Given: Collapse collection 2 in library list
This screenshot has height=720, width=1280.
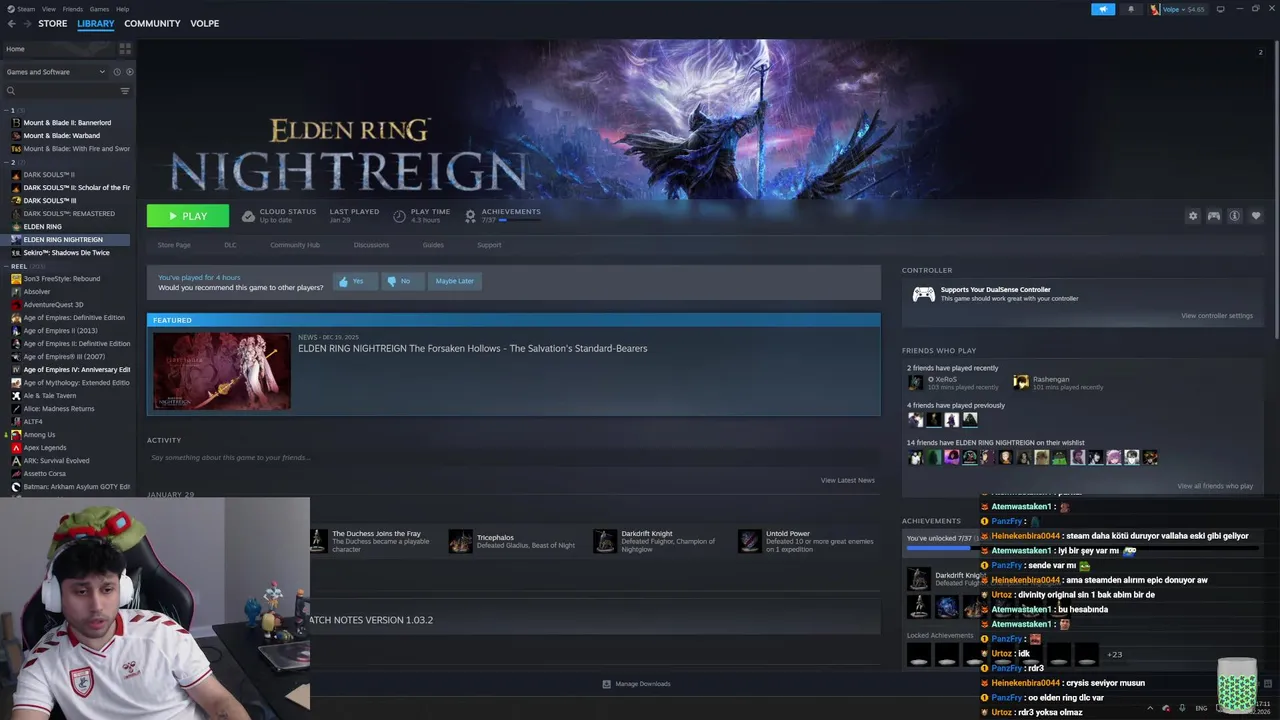Looking at the screenshot, I should pos(6,162).
